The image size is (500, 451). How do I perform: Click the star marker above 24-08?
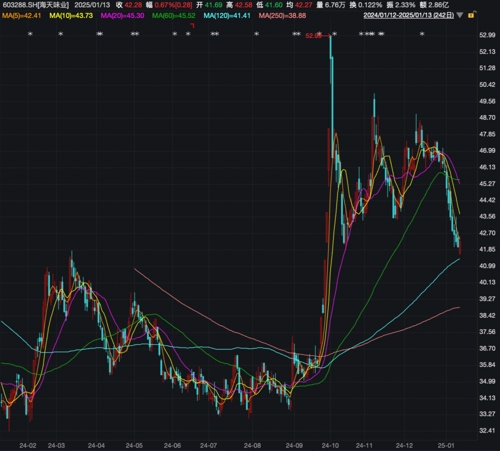click(256, 34)
